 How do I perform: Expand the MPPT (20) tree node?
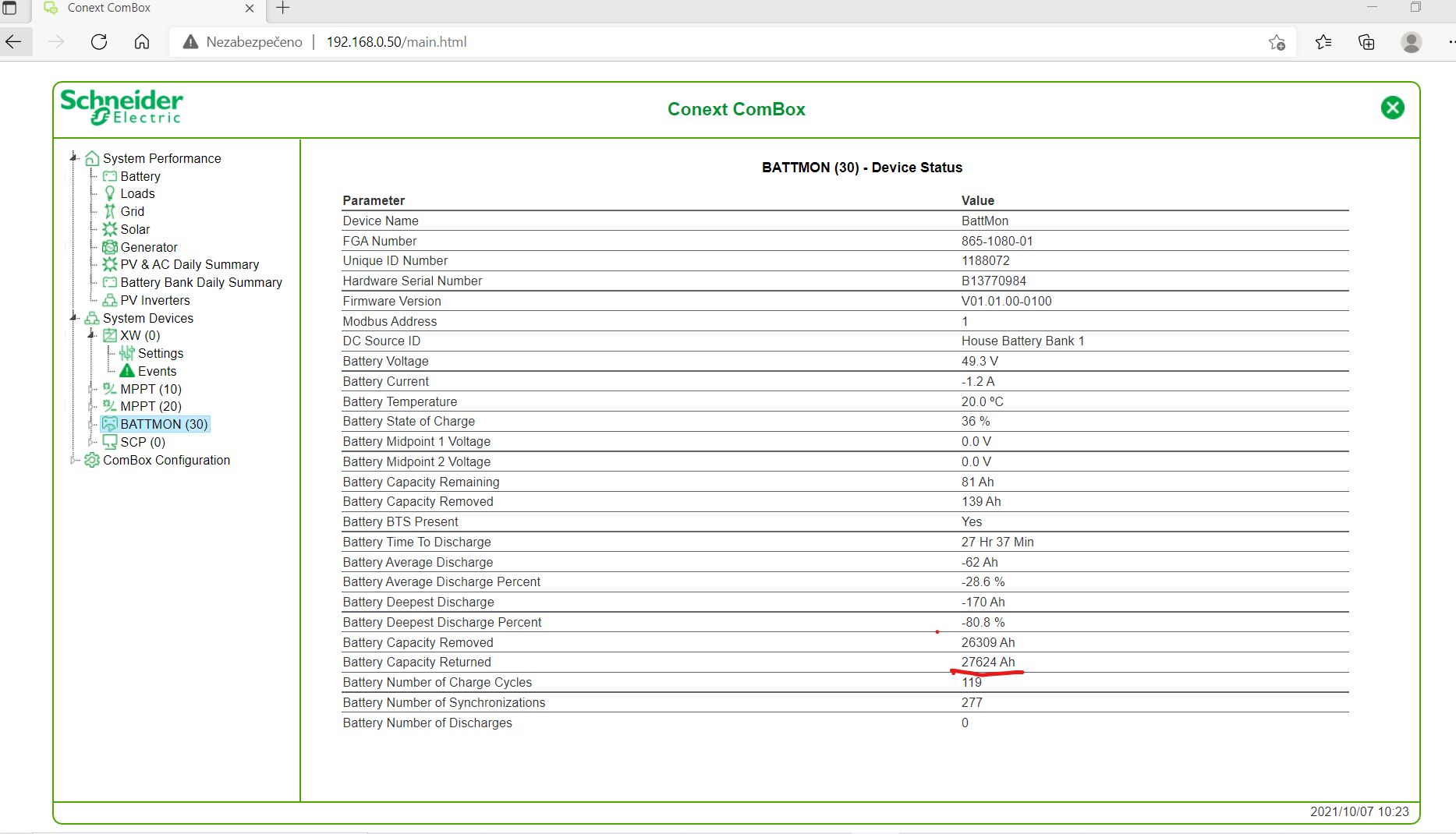coord(91,406)
